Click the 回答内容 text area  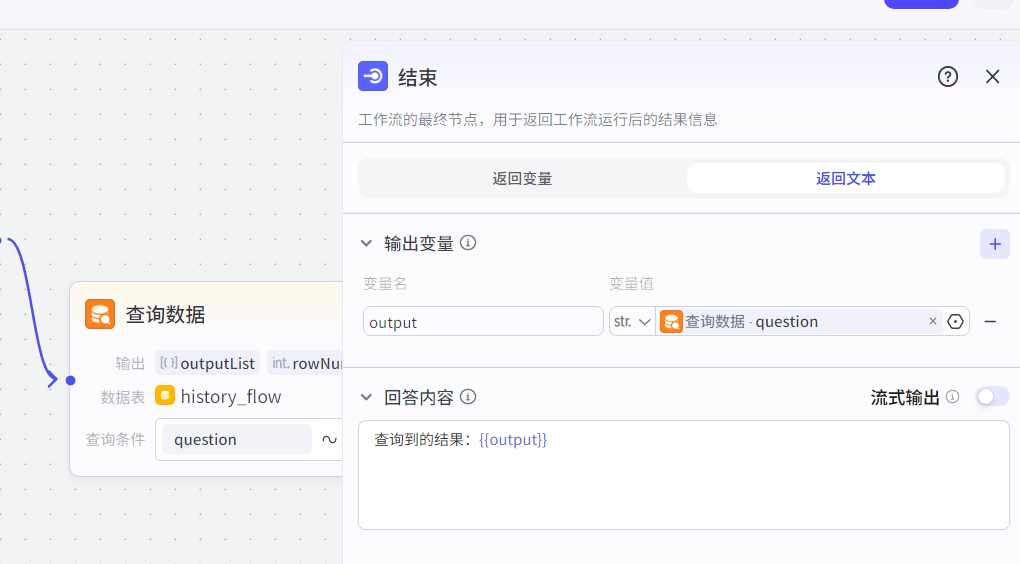(684, 475)
